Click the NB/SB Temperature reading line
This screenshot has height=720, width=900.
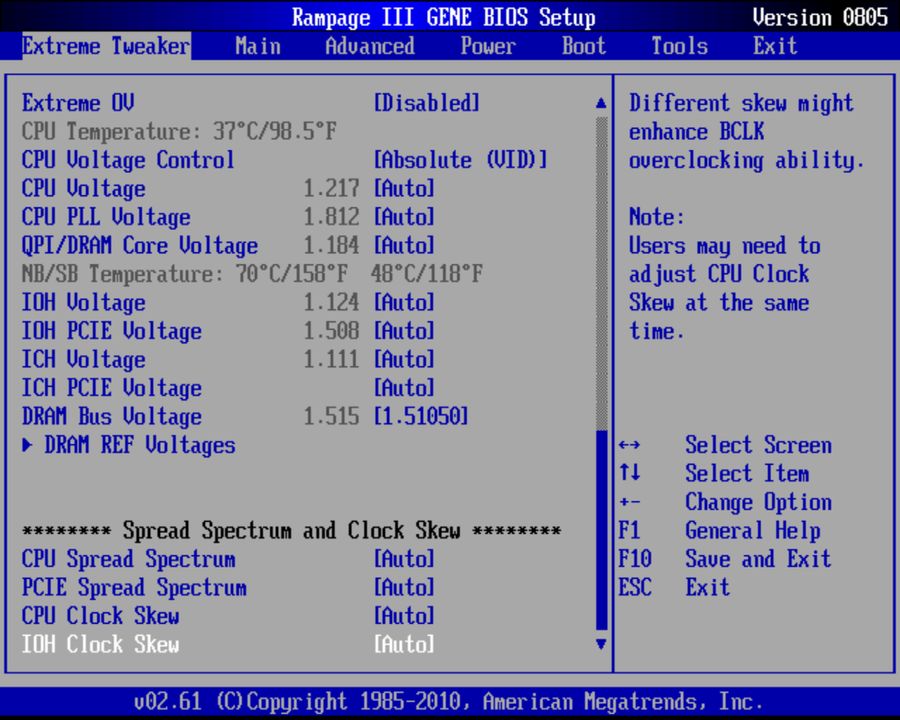(252, 274)
